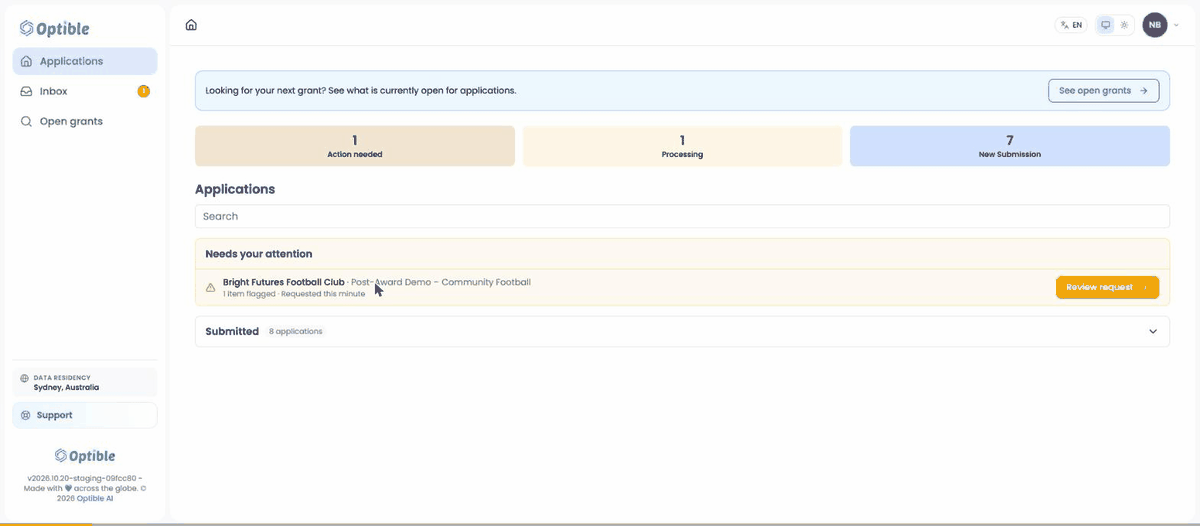Open Inbox in sidebar
The height and width of the screenshot is (526, 1200).
coord(85,91)
